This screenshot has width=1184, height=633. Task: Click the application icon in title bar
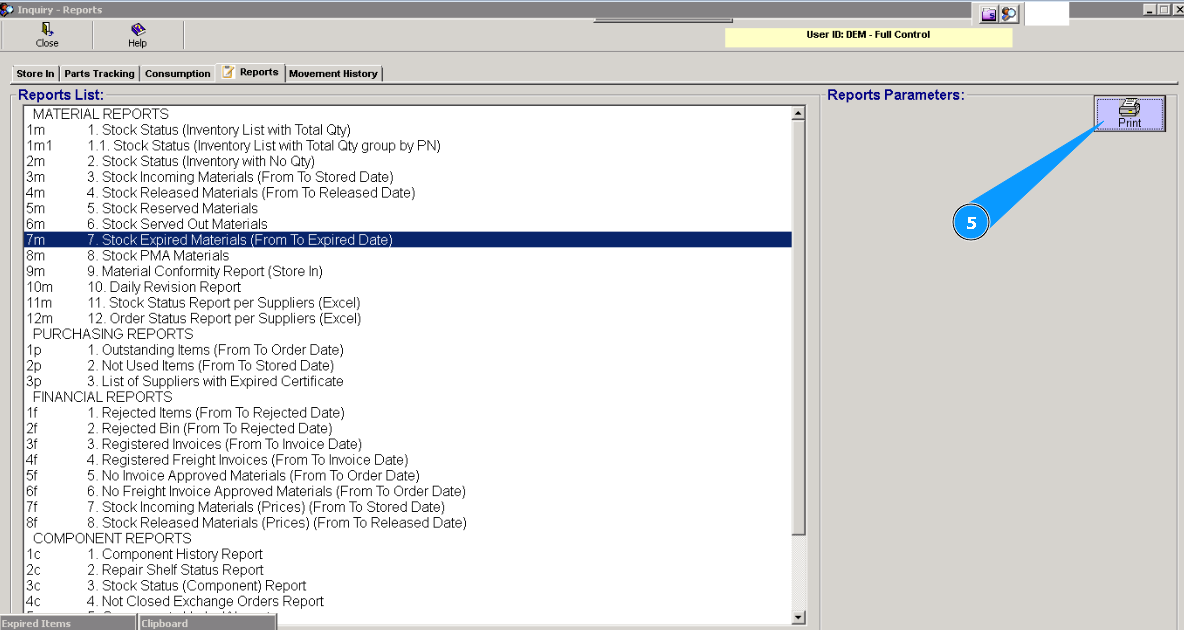[x=7, y=9]
